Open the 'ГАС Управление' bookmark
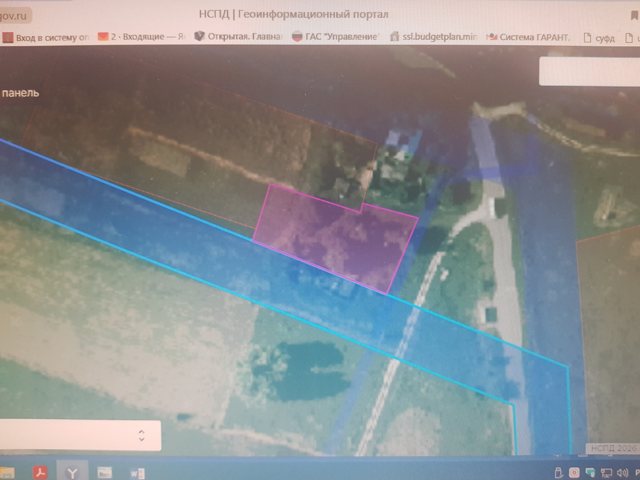640x480 pixels. pyautogui.click(x=336, y=36)
